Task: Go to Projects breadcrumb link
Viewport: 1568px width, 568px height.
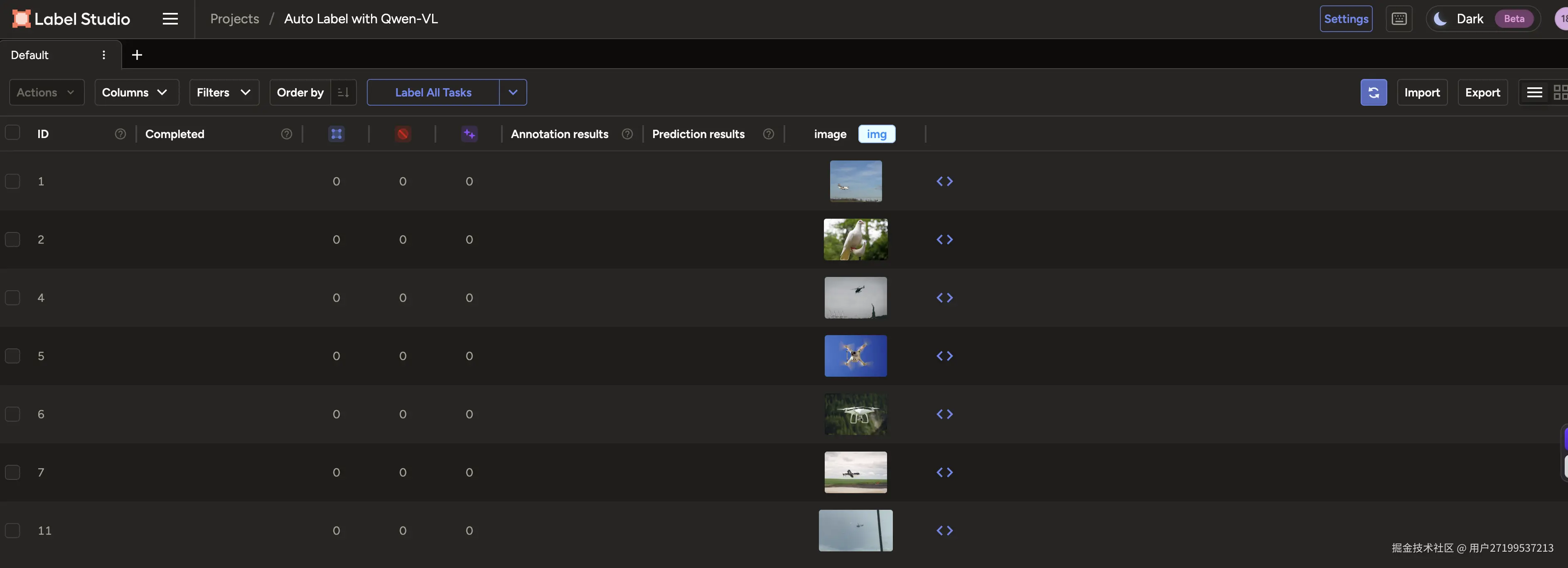Action: [x=234, y=19]
